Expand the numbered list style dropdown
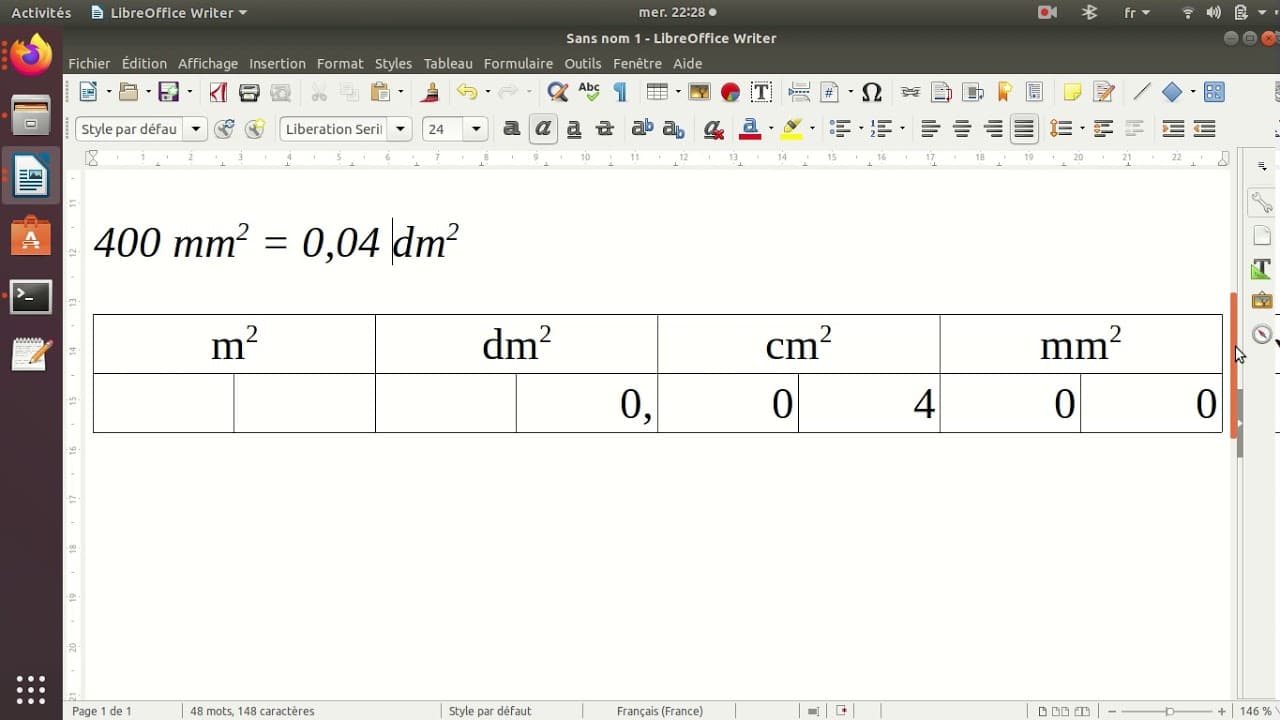The image size is (1280, 720). click(x=901, y=129)
